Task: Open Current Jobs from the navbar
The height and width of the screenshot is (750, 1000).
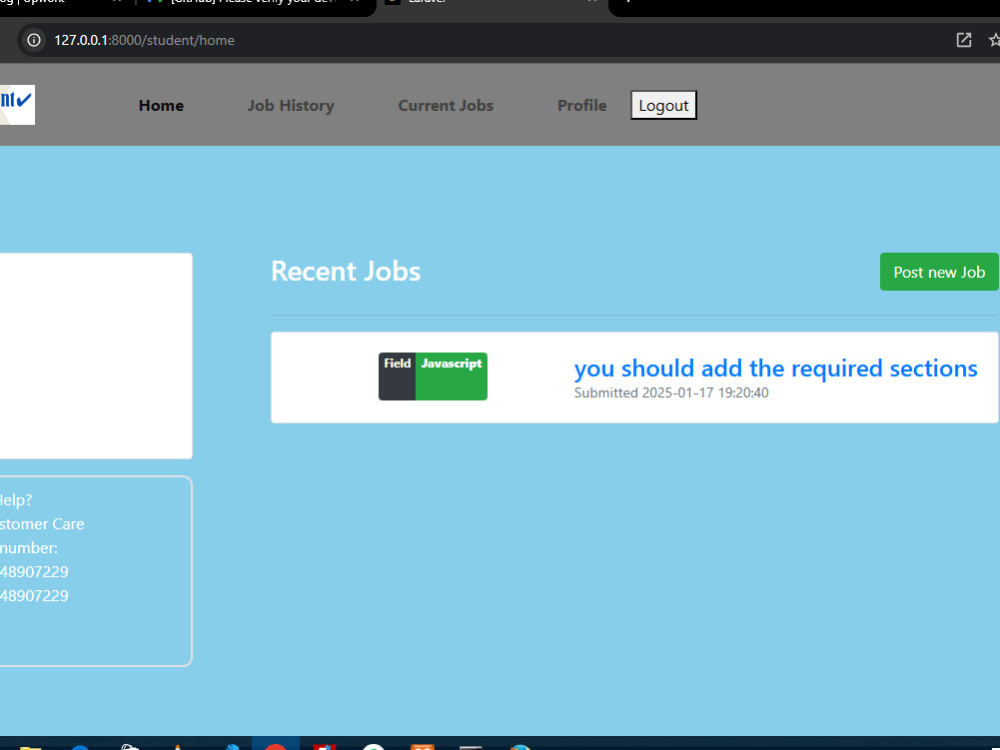Action: point(446,105)
